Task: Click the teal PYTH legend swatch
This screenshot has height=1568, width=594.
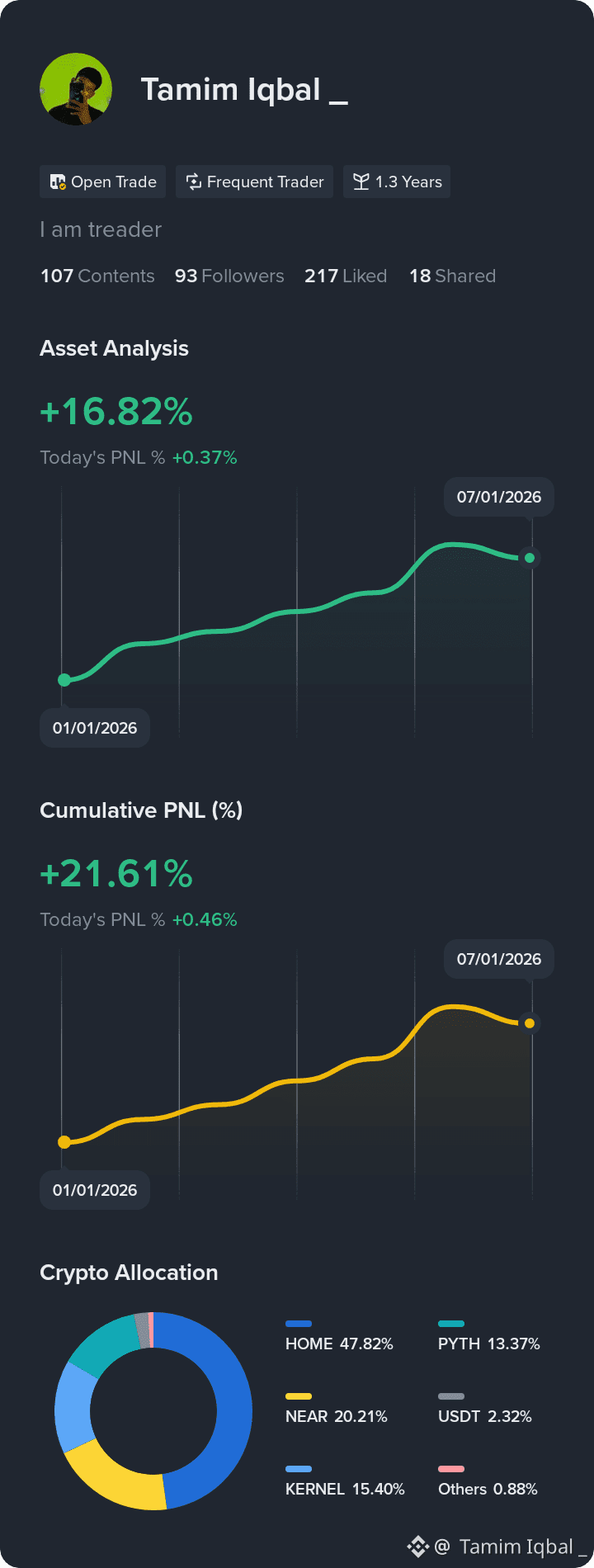Action: (451, 1324)
